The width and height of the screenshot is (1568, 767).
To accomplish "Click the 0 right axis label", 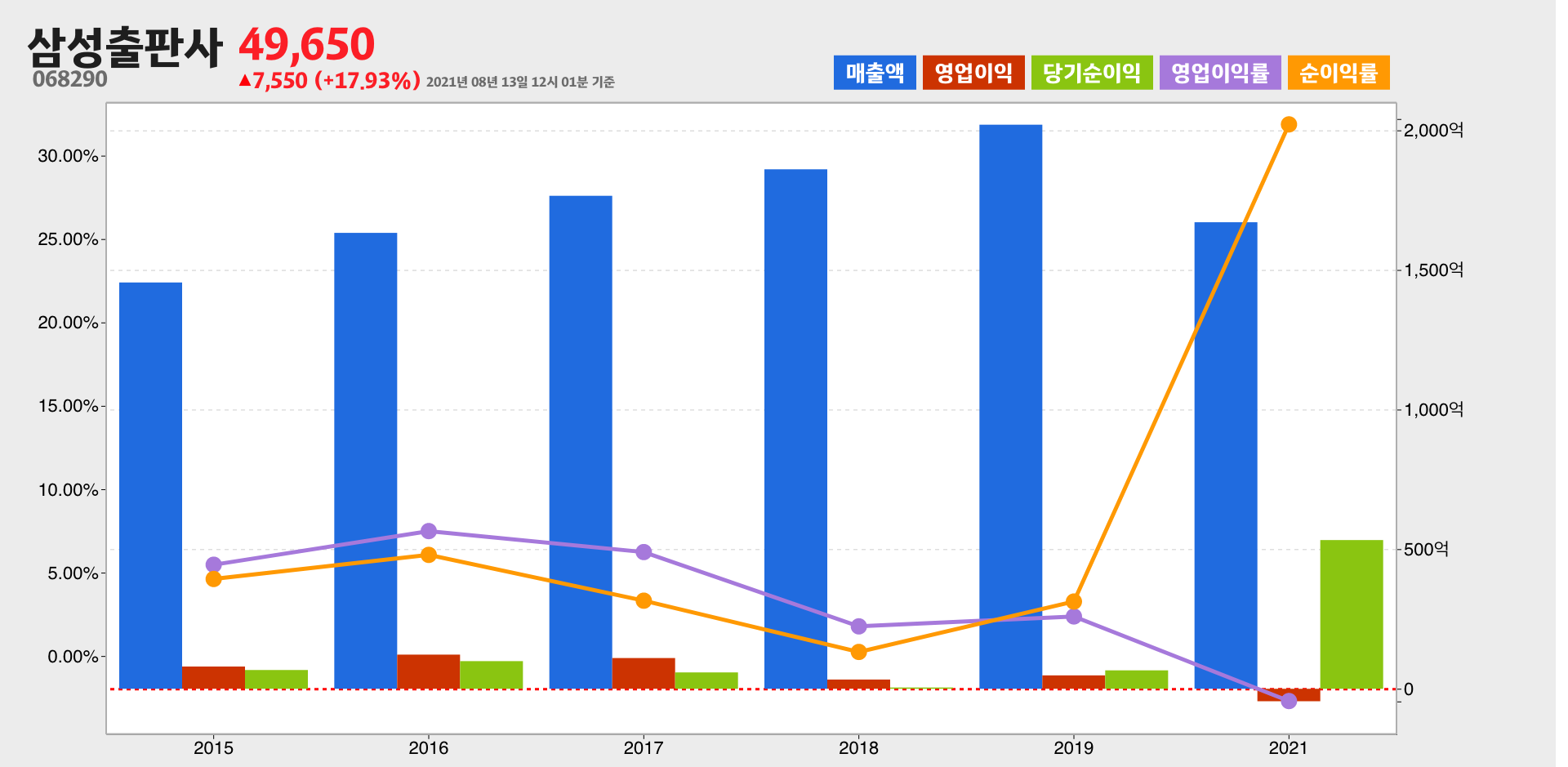I will [1409, 689].
